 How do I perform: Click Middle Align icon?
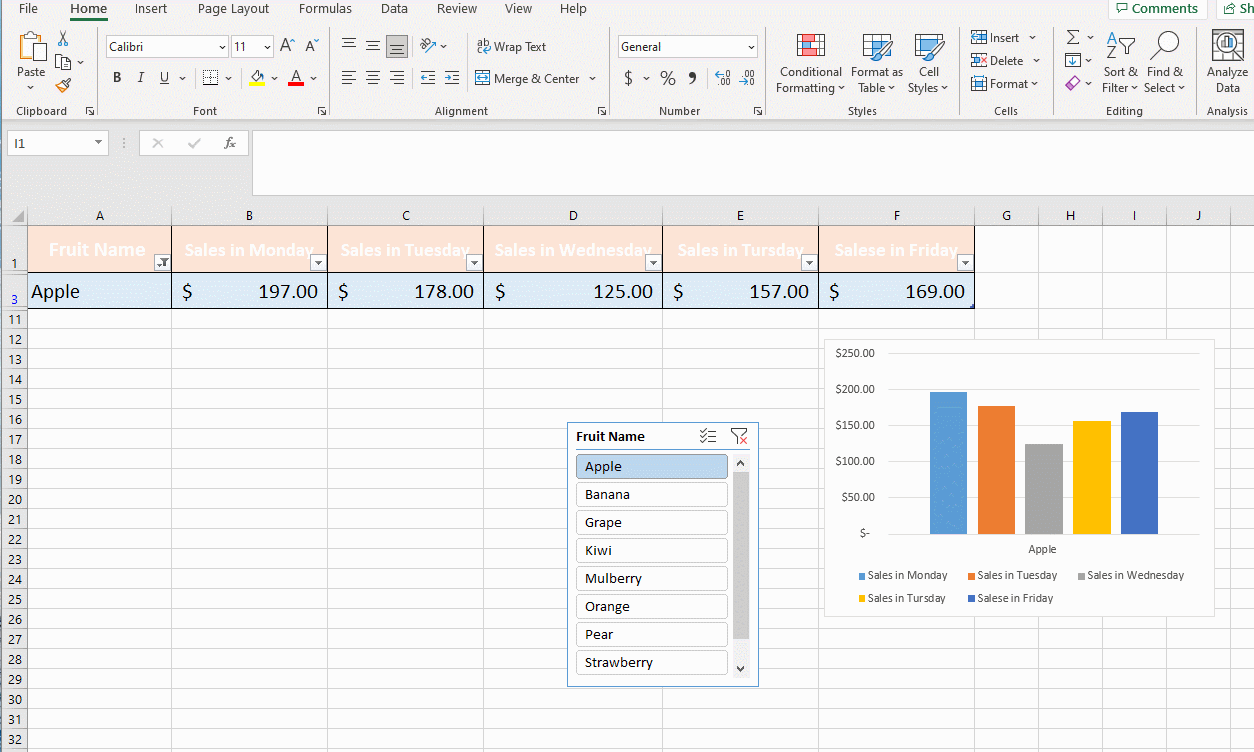coord(372,46)
